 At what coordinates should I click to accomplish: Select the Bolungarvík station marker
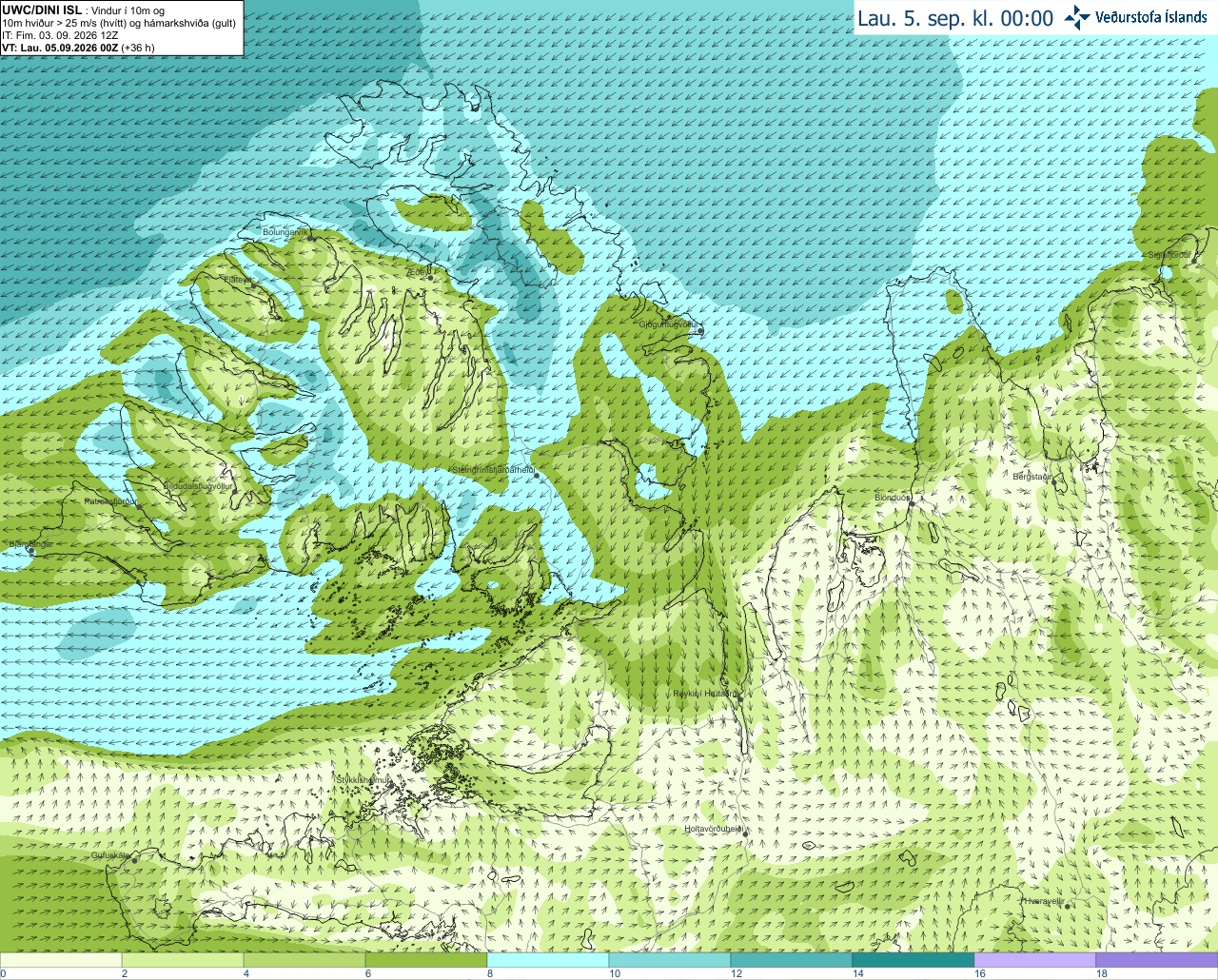(x=311, y=238)
